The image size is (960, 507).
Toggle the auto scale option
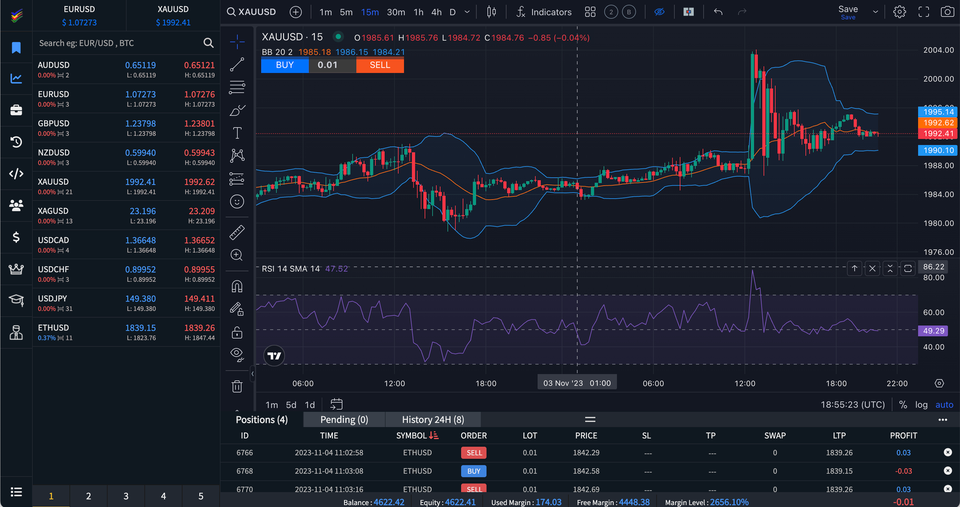(x=944, y=405)
